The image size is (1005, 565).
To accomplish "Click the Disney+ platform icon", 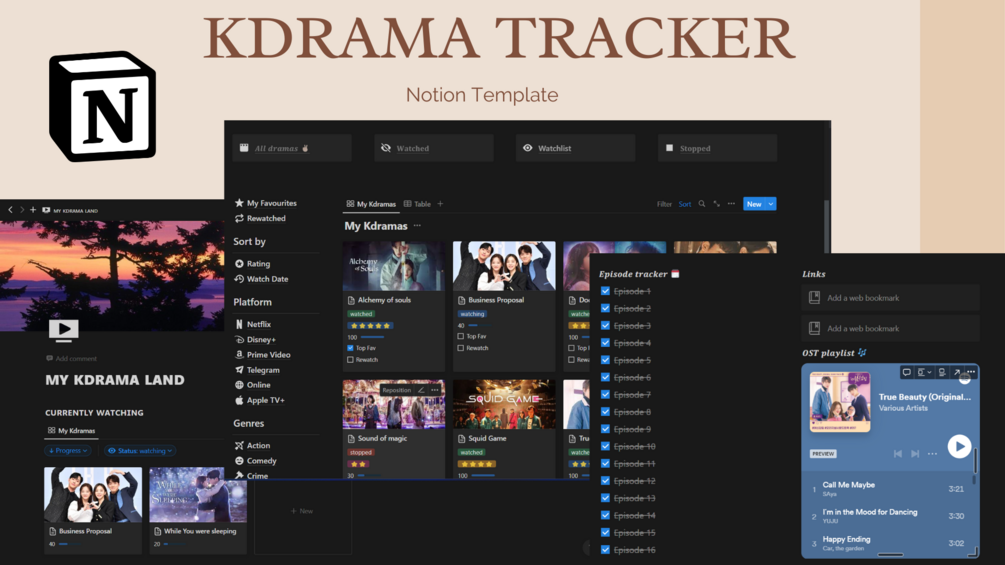I will tap(239, 340).
